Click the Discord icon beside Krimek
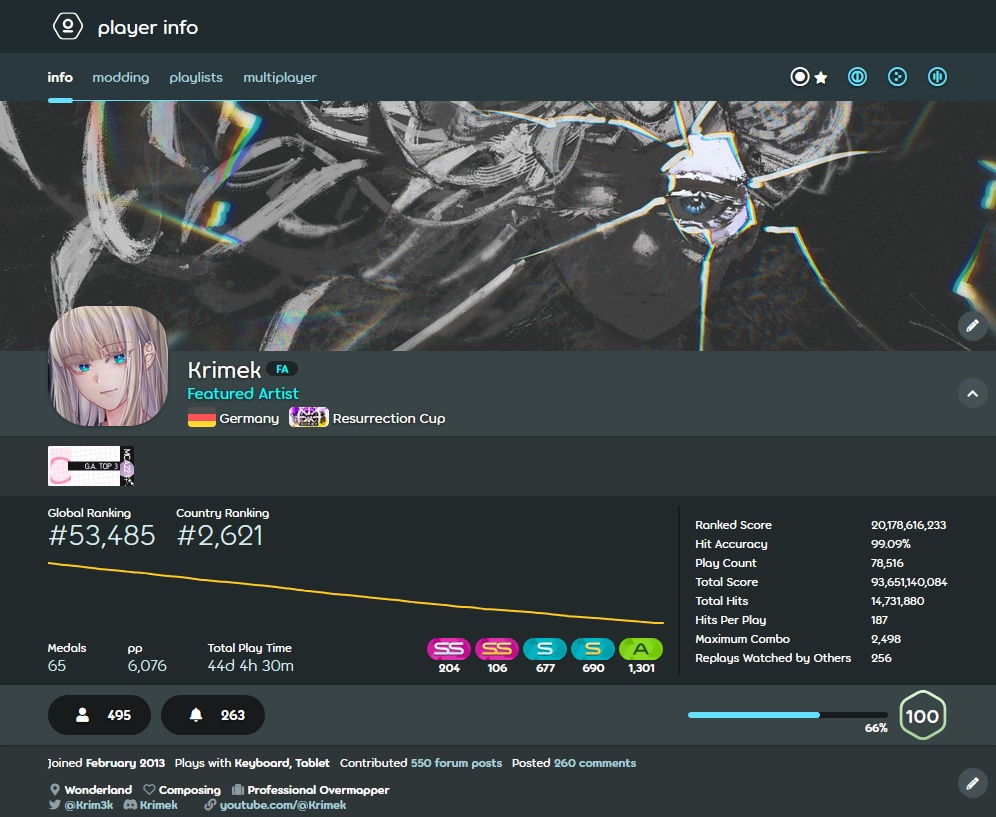Screen dimensions: 996x817 pos(130,804)
